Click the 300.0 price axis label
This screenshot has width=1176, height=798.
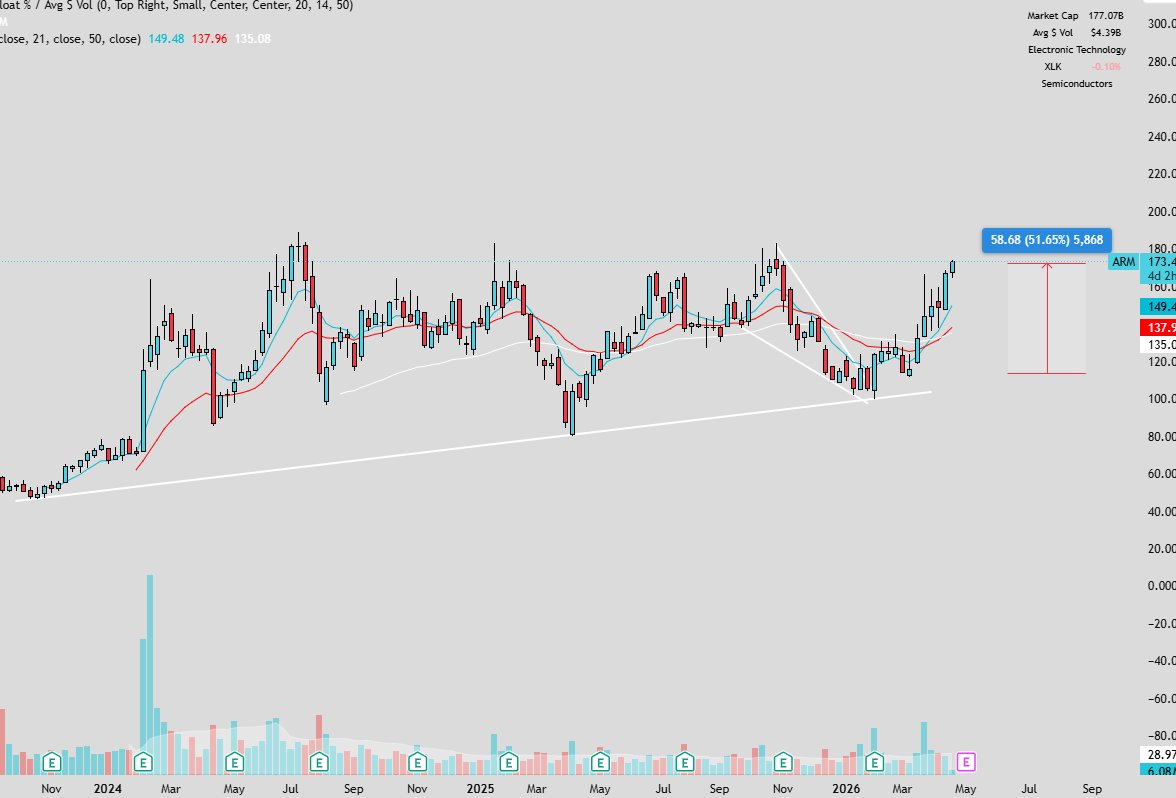click(1161, 24)
